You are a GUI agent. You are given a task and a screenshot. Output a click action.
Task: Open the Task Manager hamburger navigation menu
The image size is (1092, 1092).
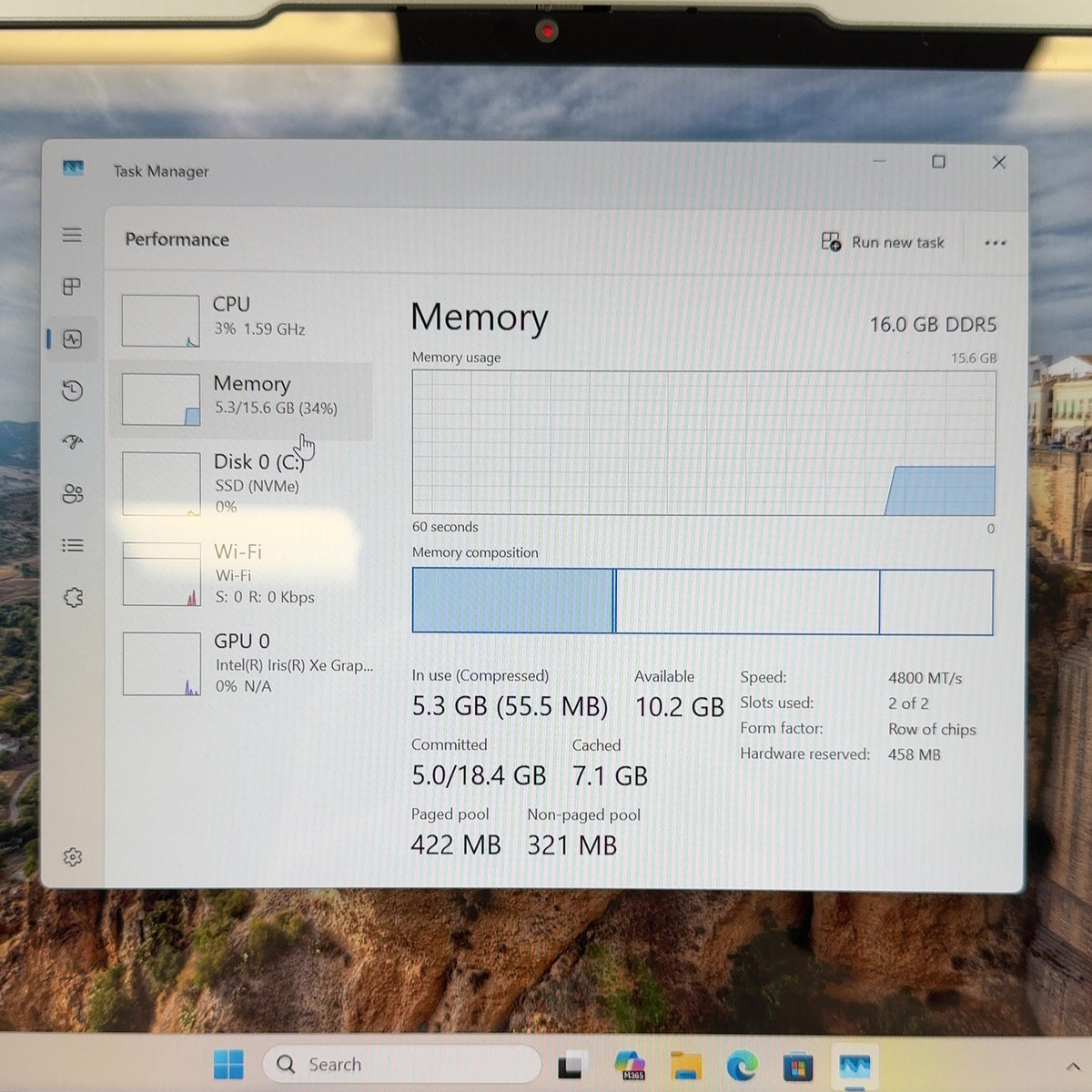click(x=72, y=235)
